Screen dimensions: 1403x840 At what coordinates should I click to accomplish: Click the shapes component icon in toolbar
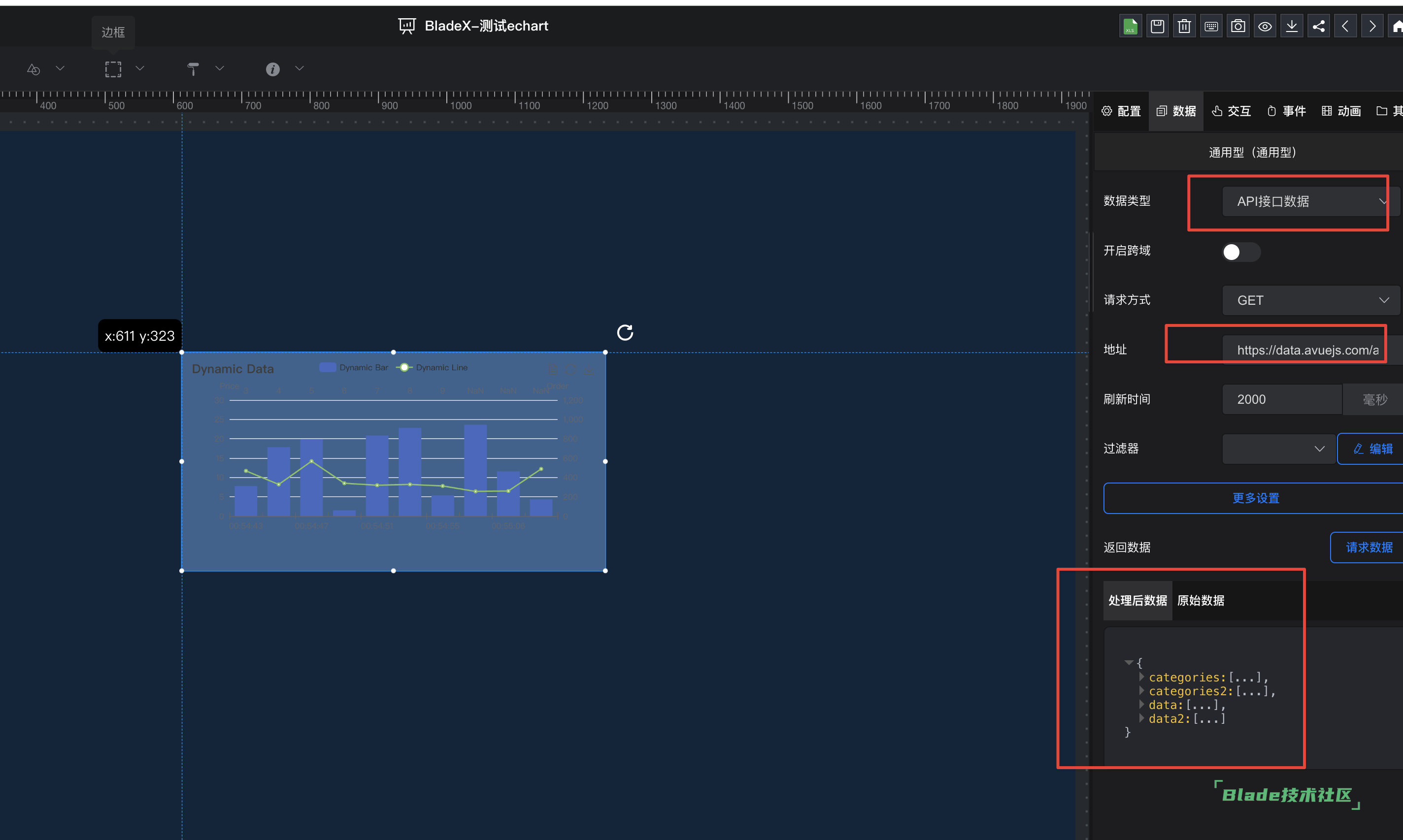(33, 69)
